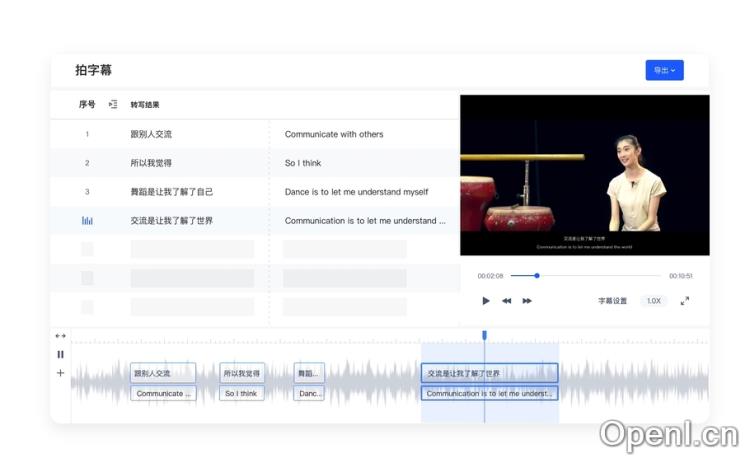Viewport: 750px width, 458px height.
Task: Click the "Dance is to let me understand myself" translation
Action: point(356,192)
